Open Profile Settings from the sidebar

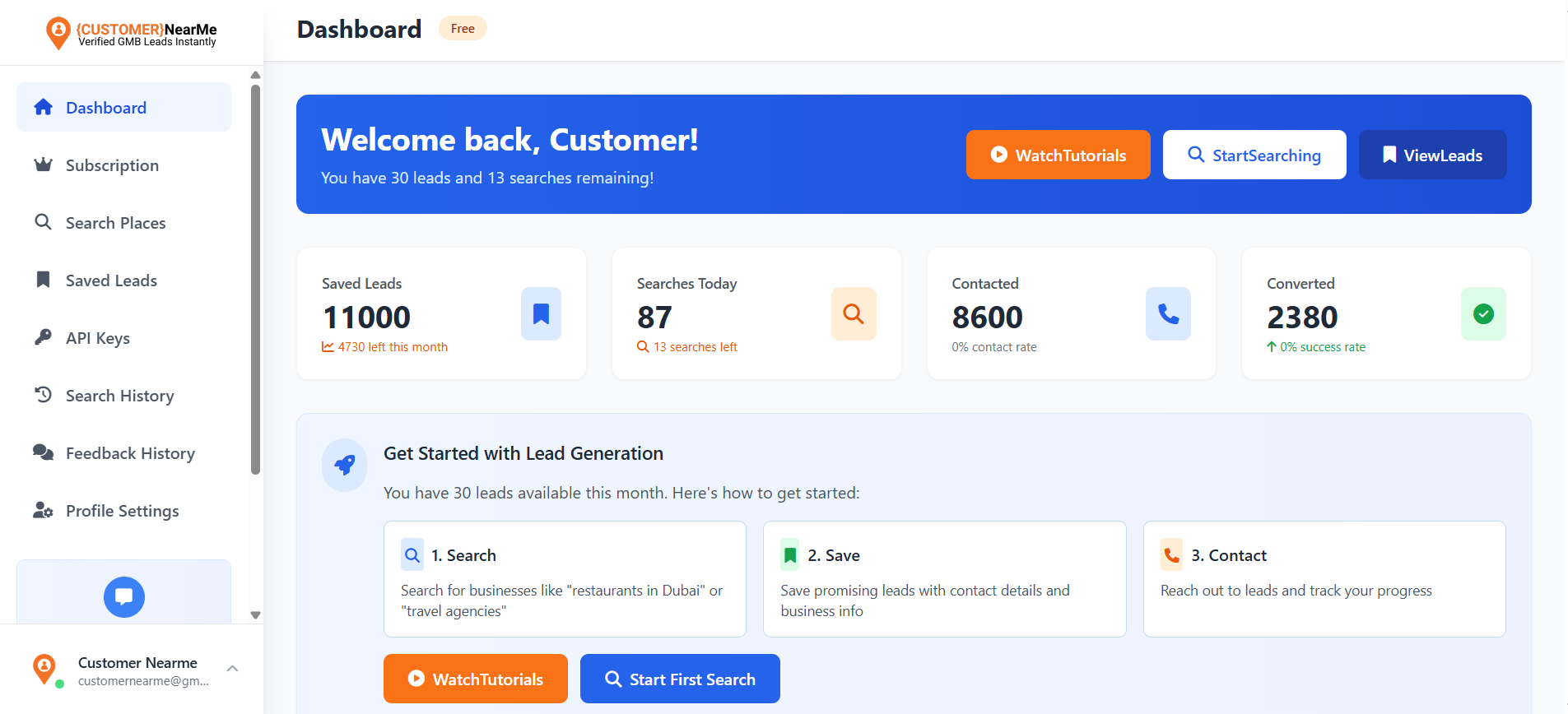pos(122,510)
